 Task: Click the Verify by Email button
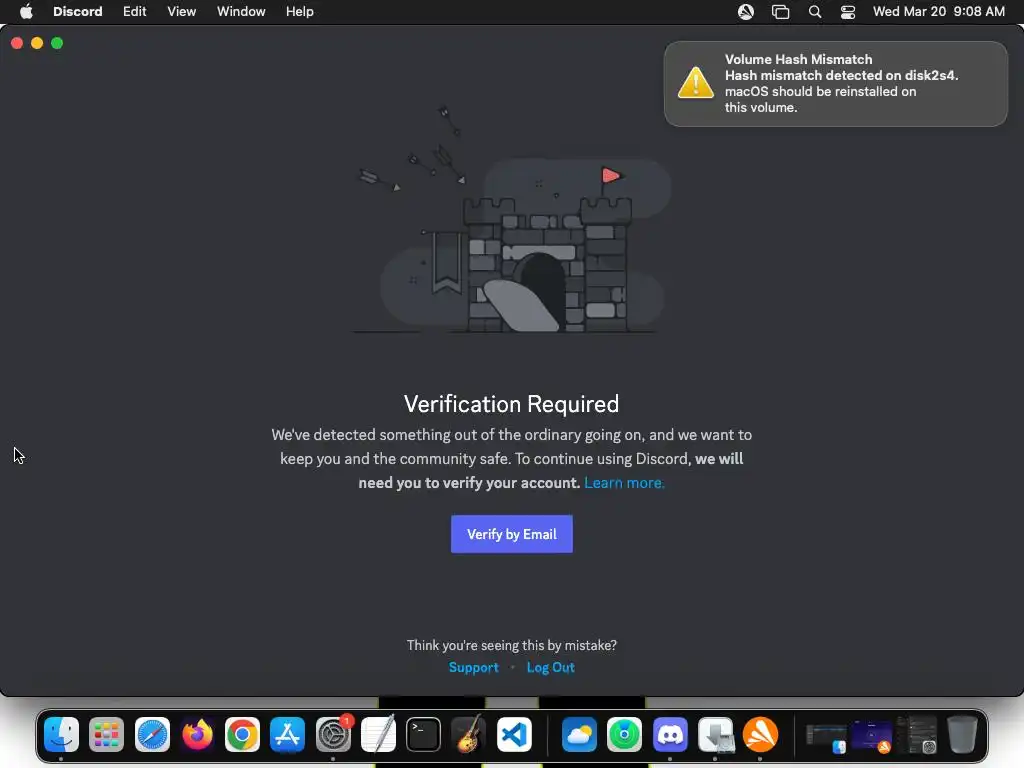point(511,534)
